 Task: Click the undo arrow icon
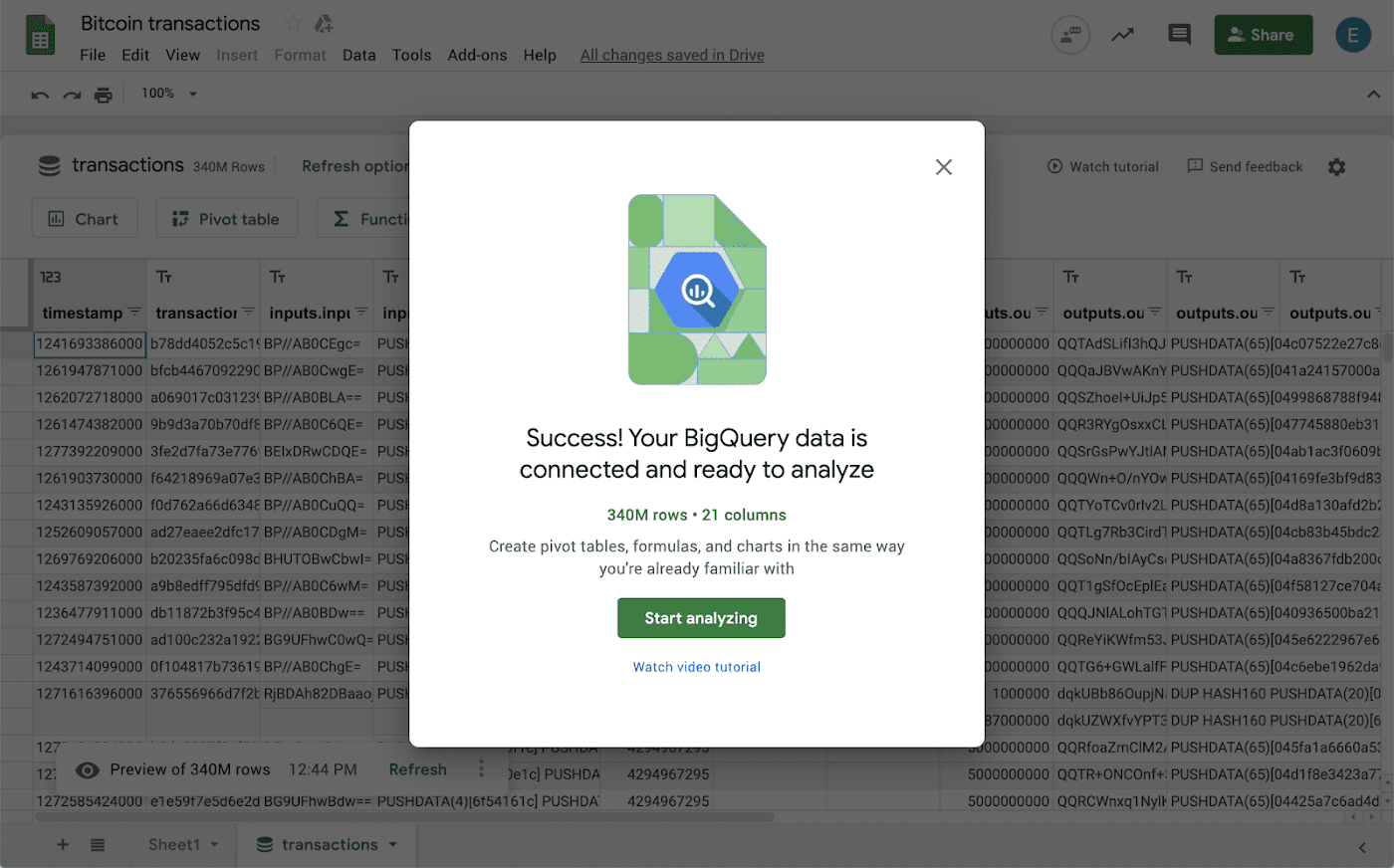pos(40,95)
